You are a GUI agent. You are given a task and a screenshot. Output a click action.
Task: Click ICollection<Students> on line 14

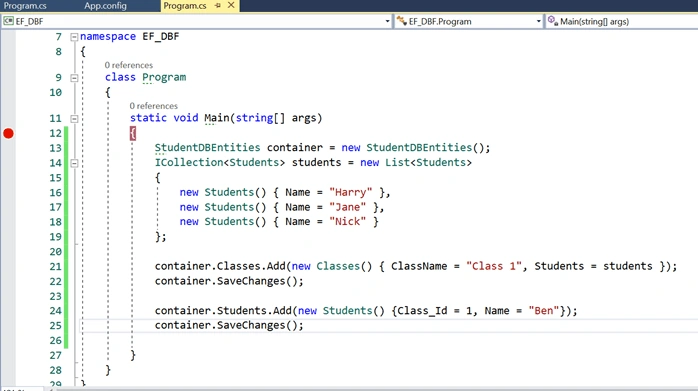(x=220, y=163)
